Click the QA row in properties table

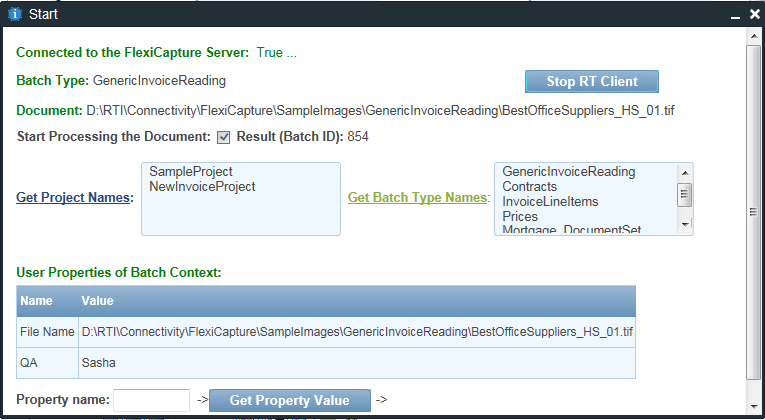325,364
